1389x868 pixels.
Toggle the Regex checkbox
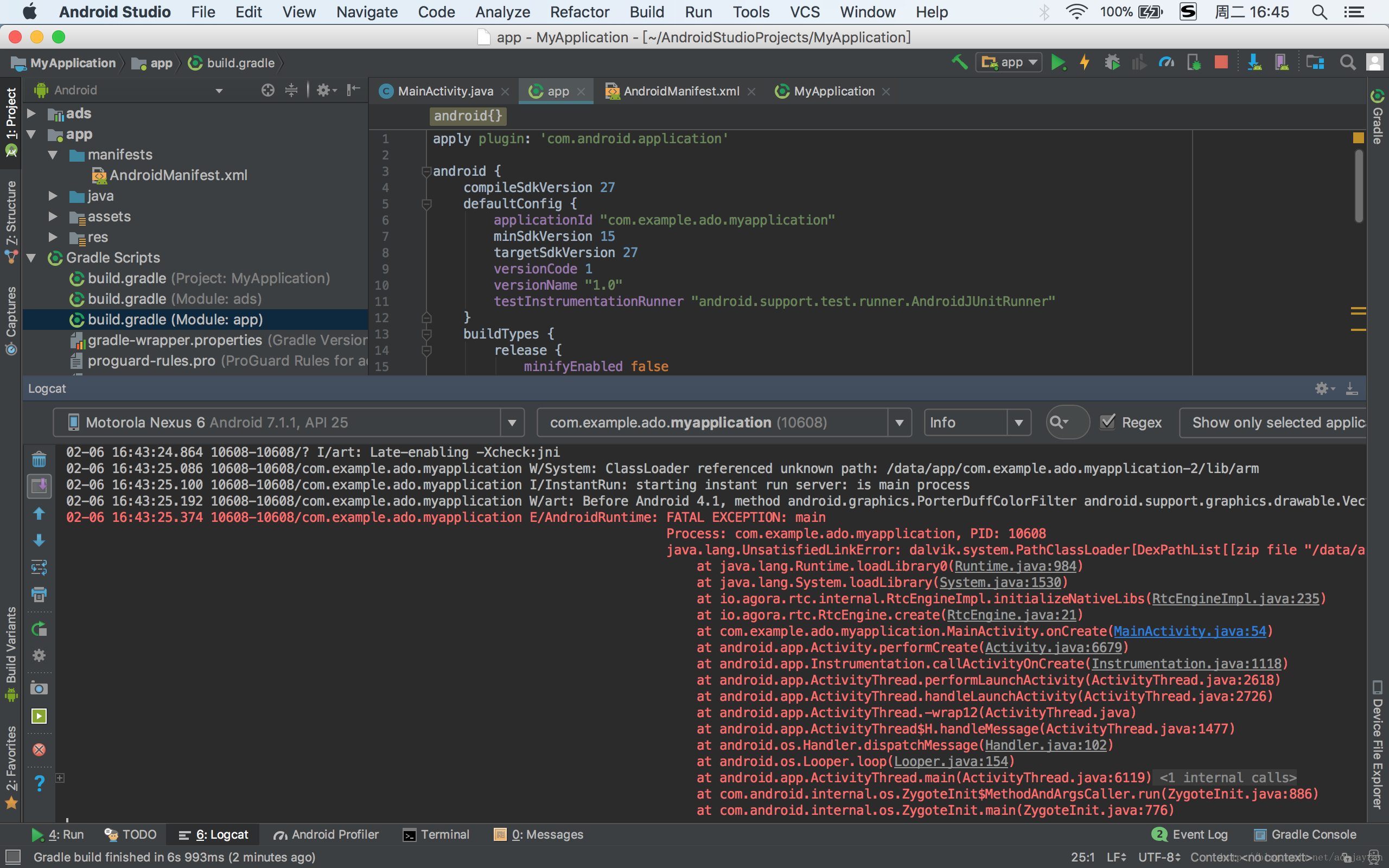(x=1108, y=423)
